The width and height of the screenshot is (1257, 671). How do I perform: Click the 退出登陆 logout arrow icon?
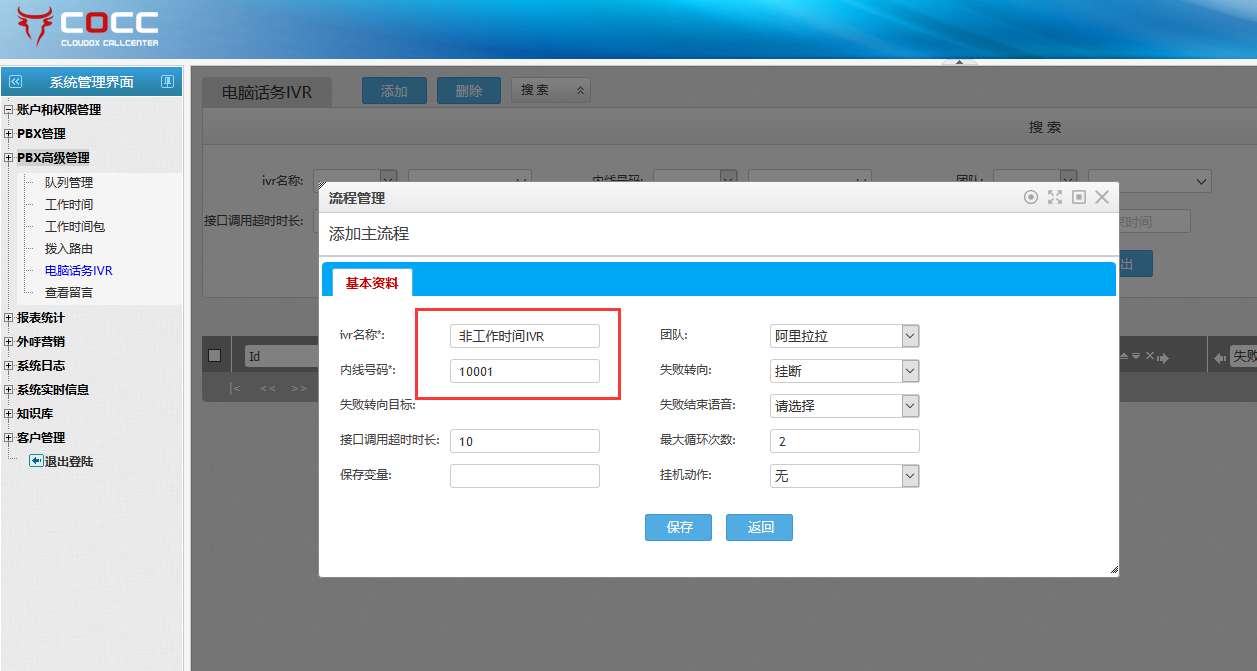pos(36,461)
